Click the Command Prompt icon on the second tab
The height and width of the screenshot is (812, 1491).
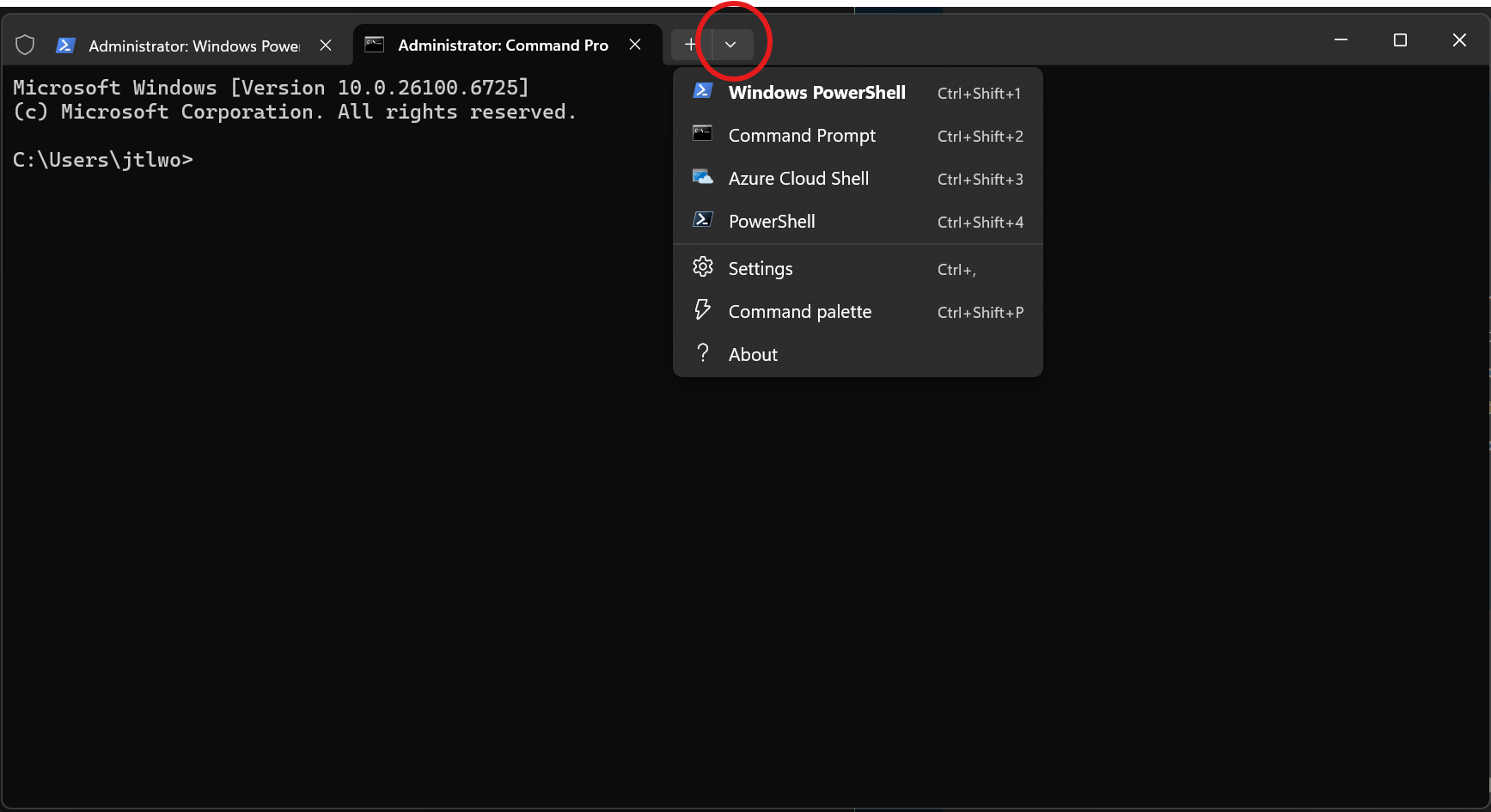click(375, 45)
